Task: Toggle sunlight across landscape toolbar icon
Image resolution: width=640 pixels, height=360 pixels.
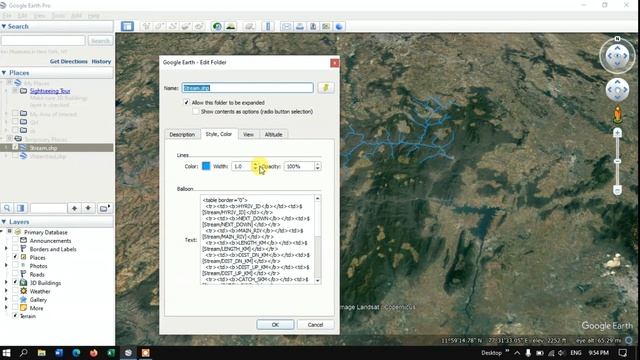Action: (230, 27)
